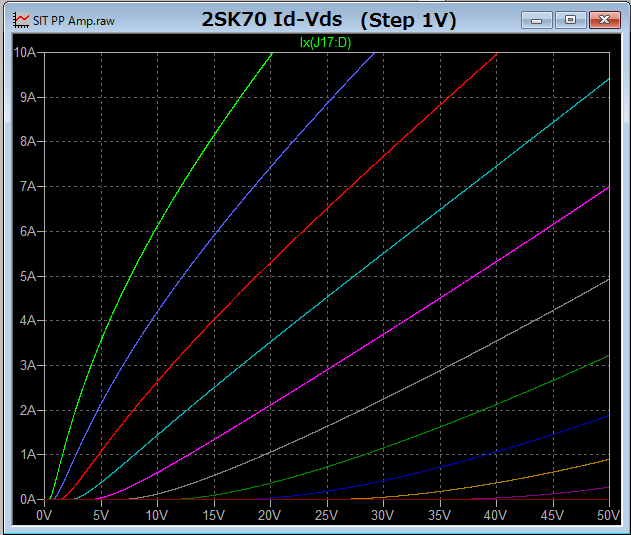631x535 pixels.
Task: Click the 5A vertical axis label
Action: click(x=28, y=277)
